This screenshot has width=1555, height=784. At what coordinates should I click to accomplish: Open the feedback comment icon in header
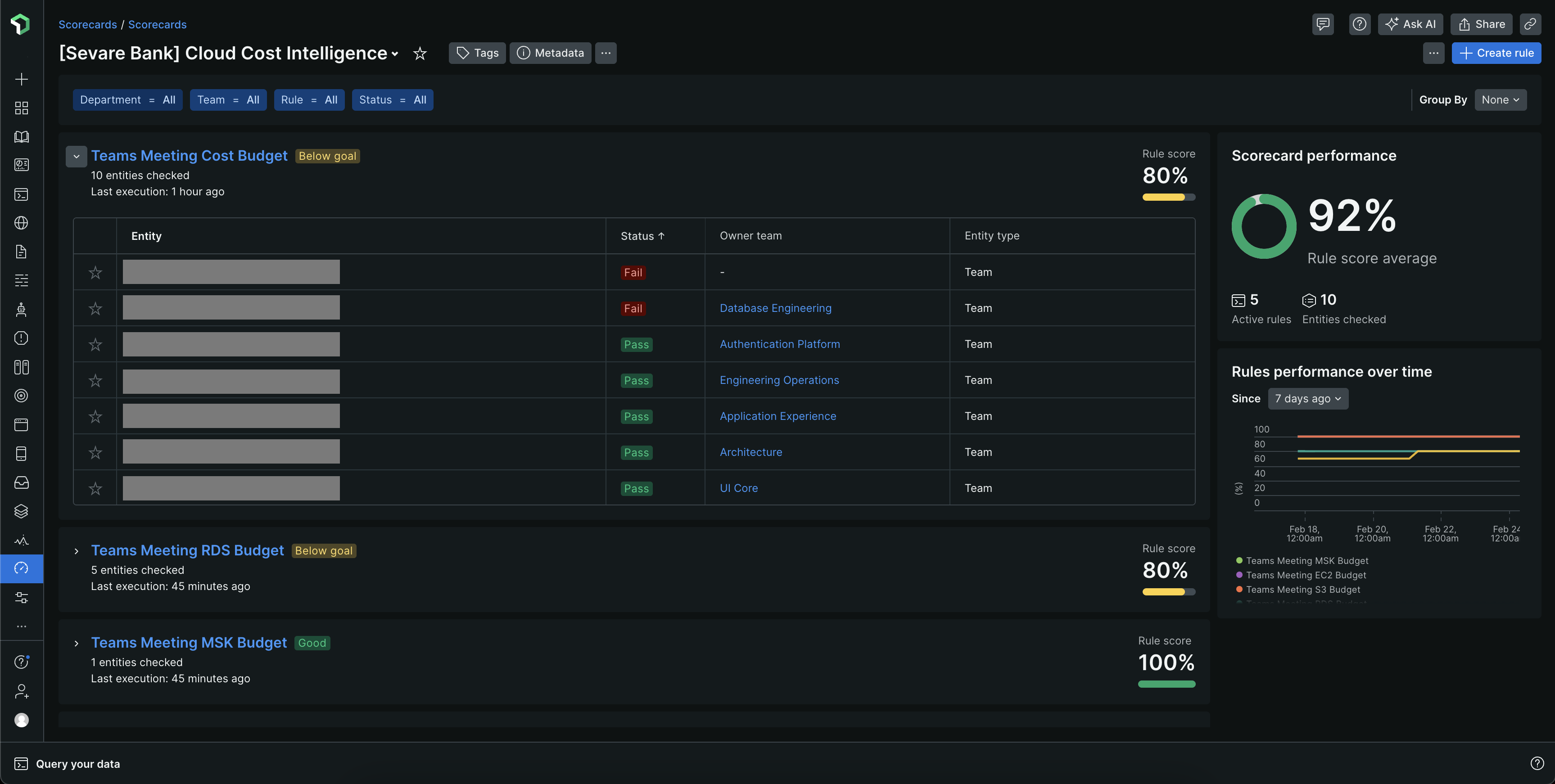[1323, 24]
